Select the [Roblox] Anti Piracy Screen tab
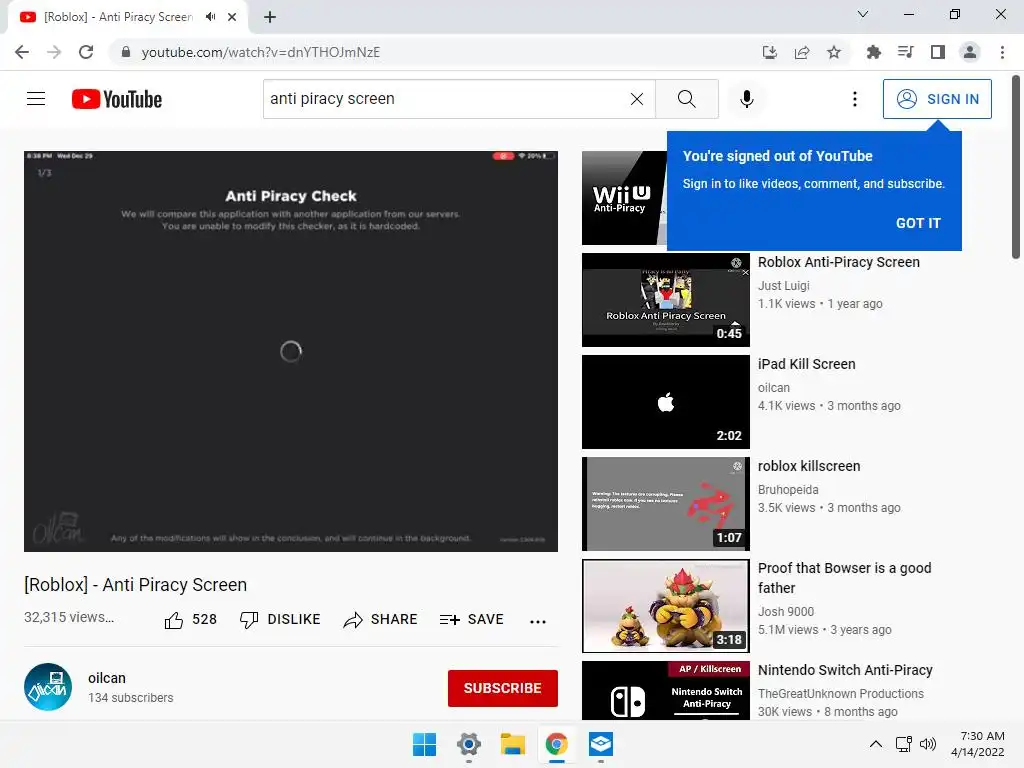 [118, 17]
